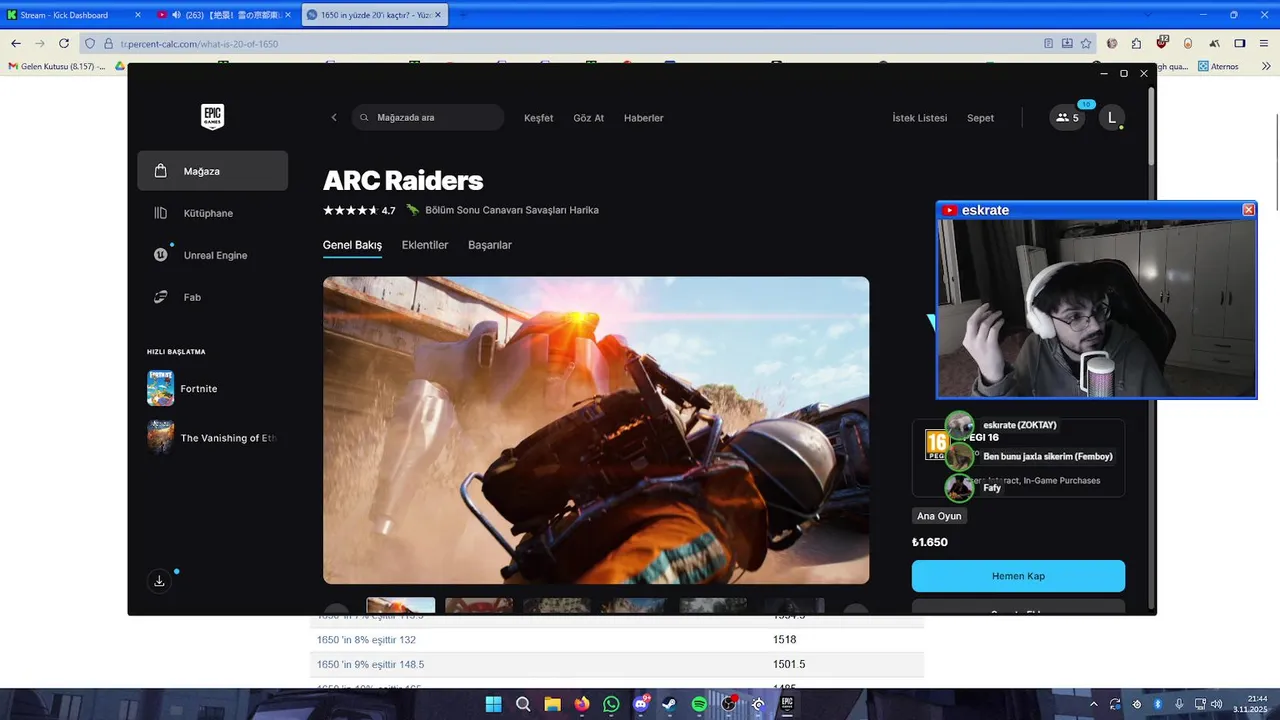Open the Sepet cart
Viewport: 1280px width, 720px height.
980,118
